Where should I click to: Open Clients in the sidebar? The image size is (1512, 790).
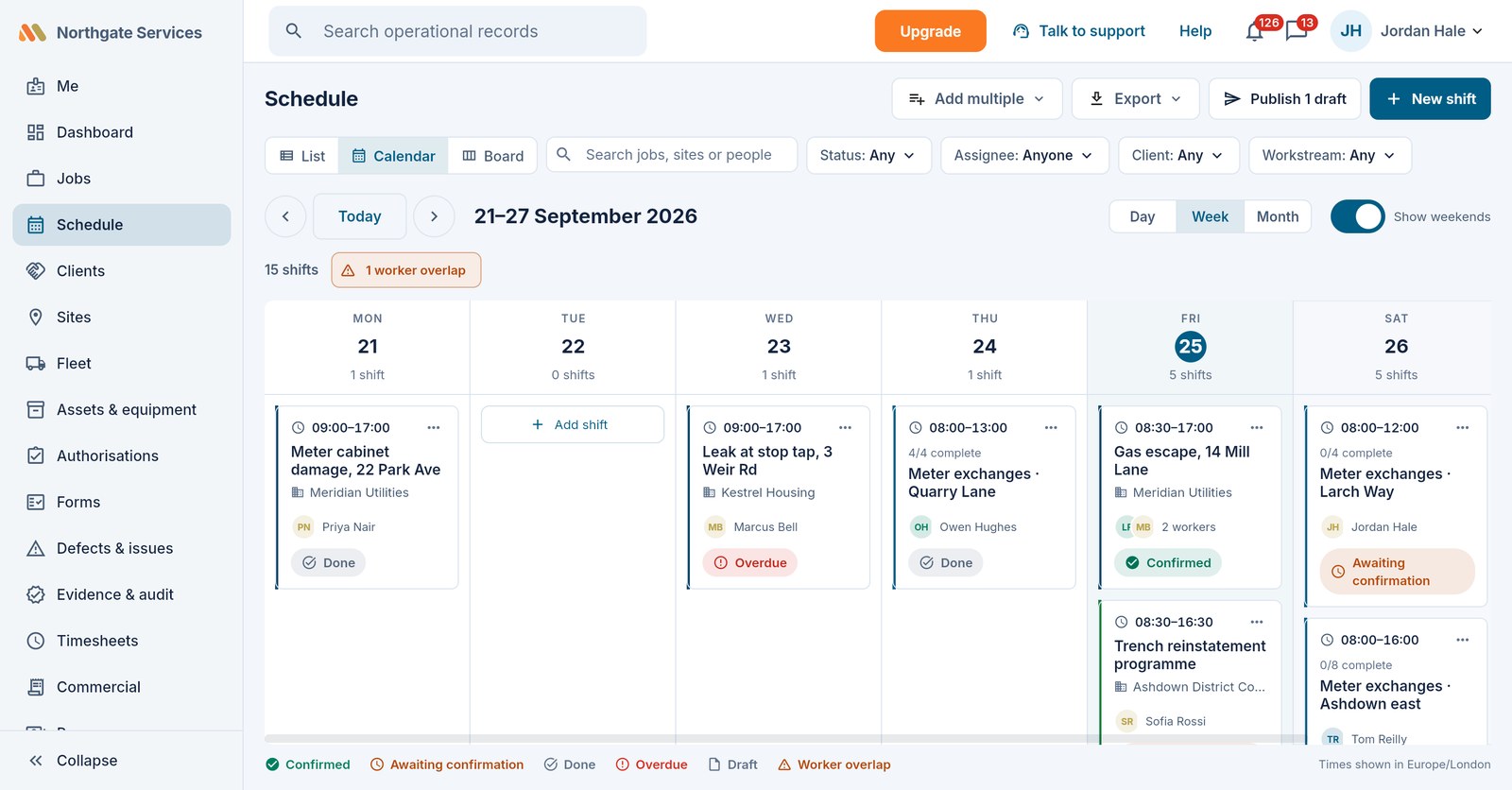click(121, 271)
